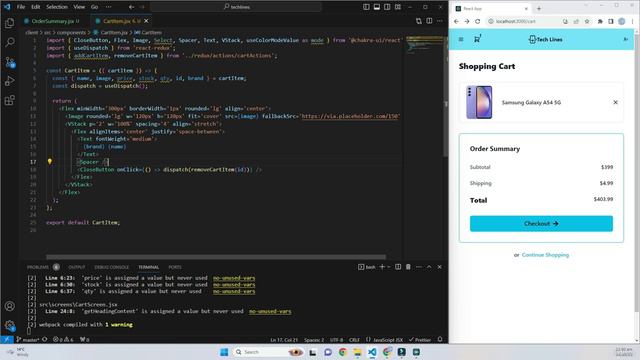Open the Extensions view
640x360 pixels.
9,100
